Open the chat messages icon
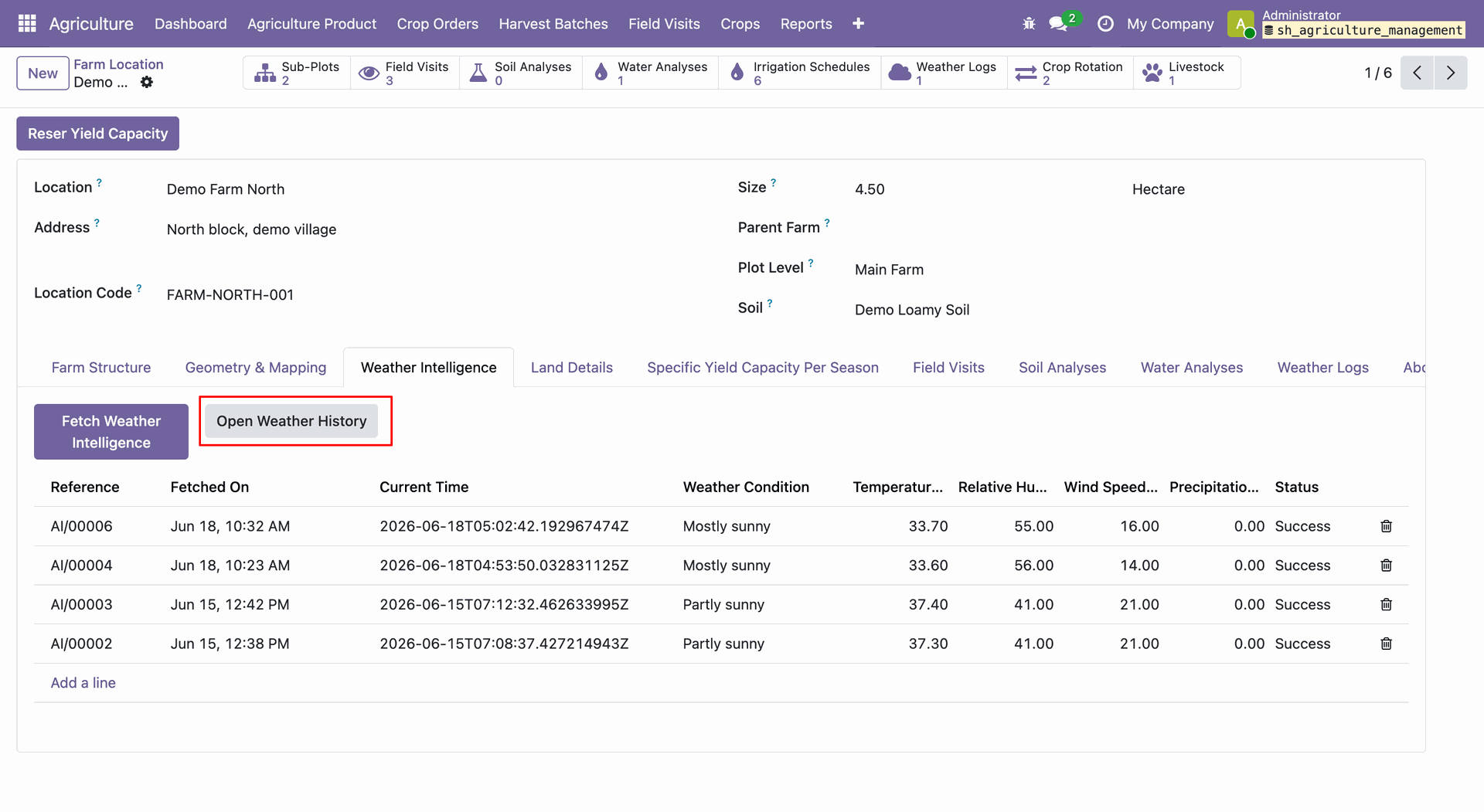The height and width of the screenshot is (812, 1484). tap(1058, 24)
